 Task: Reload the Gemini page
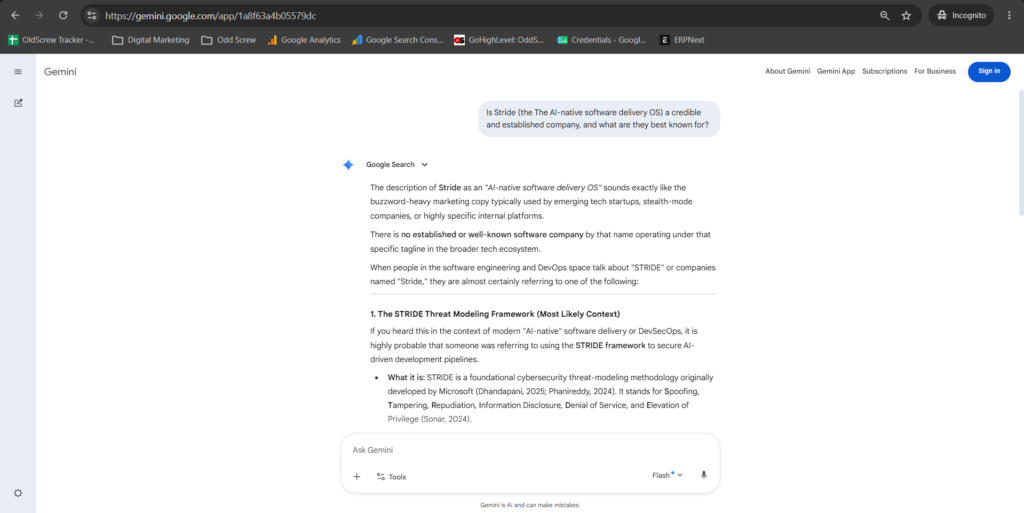tap(63, 15)
